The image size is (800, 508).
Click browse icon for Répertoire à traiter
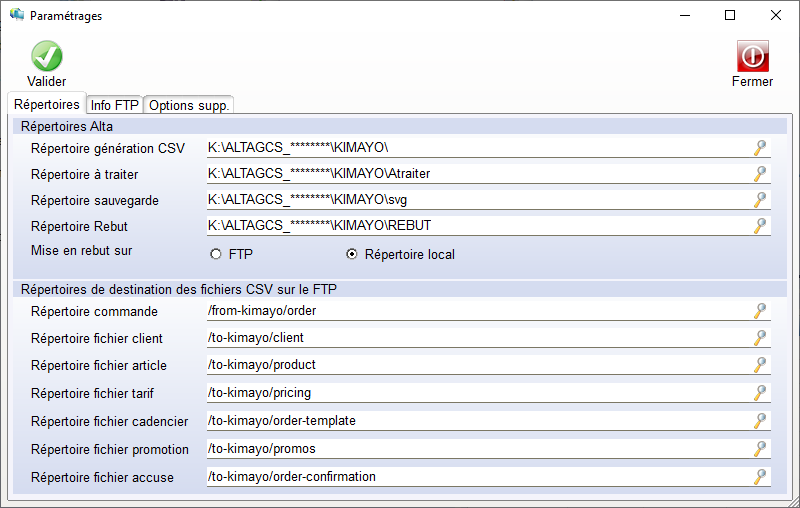760,174
